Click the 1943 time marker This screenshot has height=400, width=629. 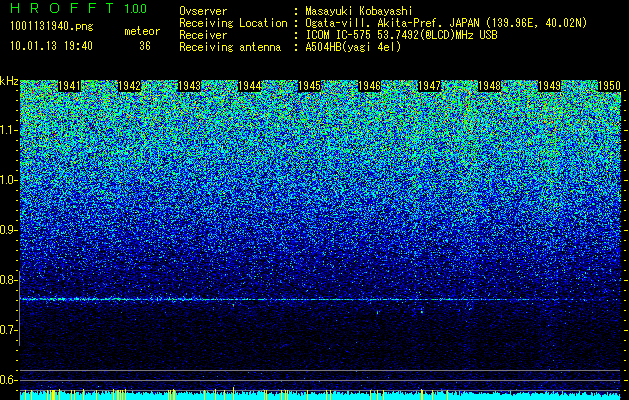[x=189, y=86]
